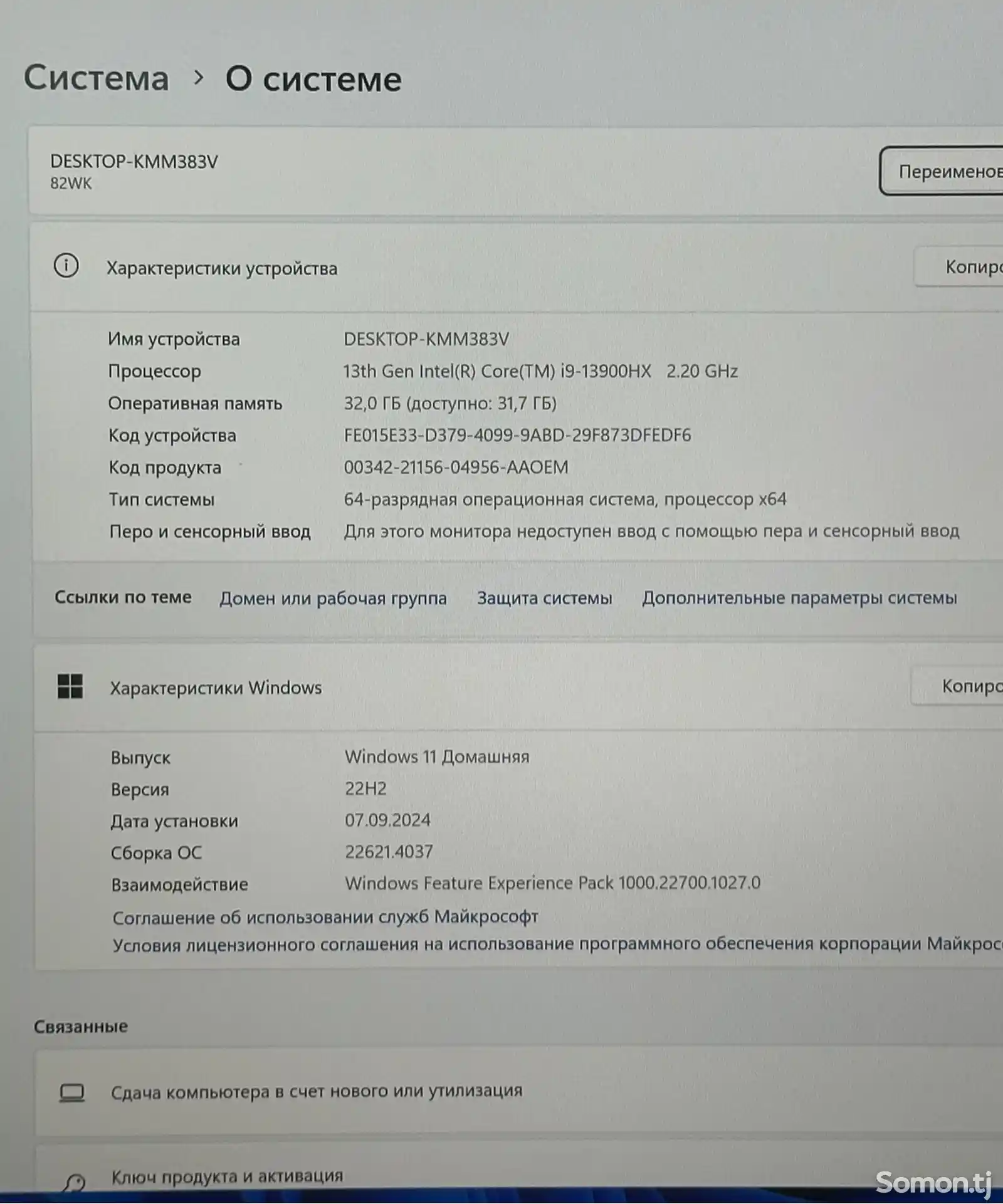The height and width of the screenshot is (1204, 1003).
Task: Open Домен или рабочая группа link
Action: (x=333, y=599)
